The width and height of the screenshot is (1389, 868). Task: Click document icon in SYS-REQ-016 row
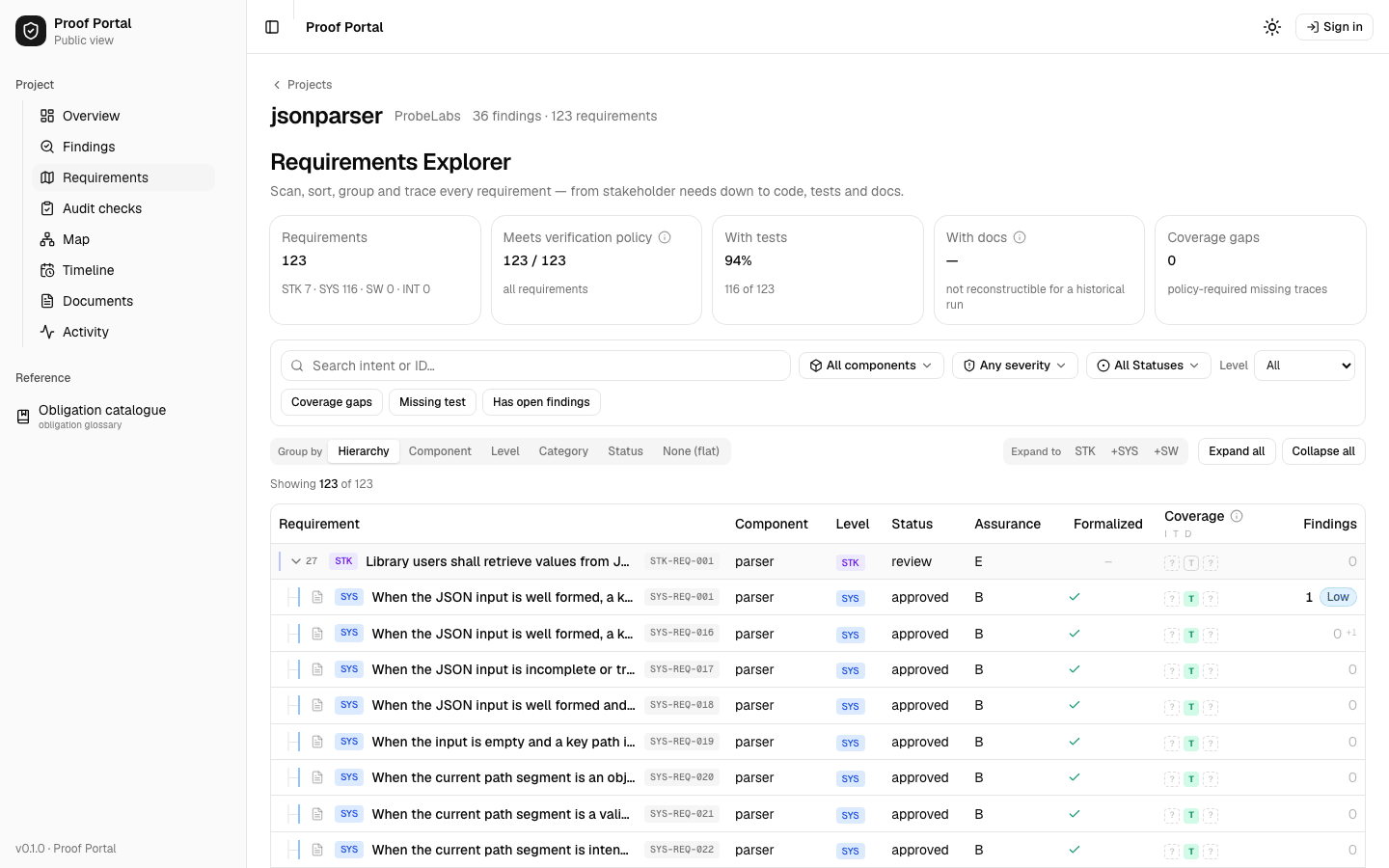pyautogui.click(x=317, y=634)
